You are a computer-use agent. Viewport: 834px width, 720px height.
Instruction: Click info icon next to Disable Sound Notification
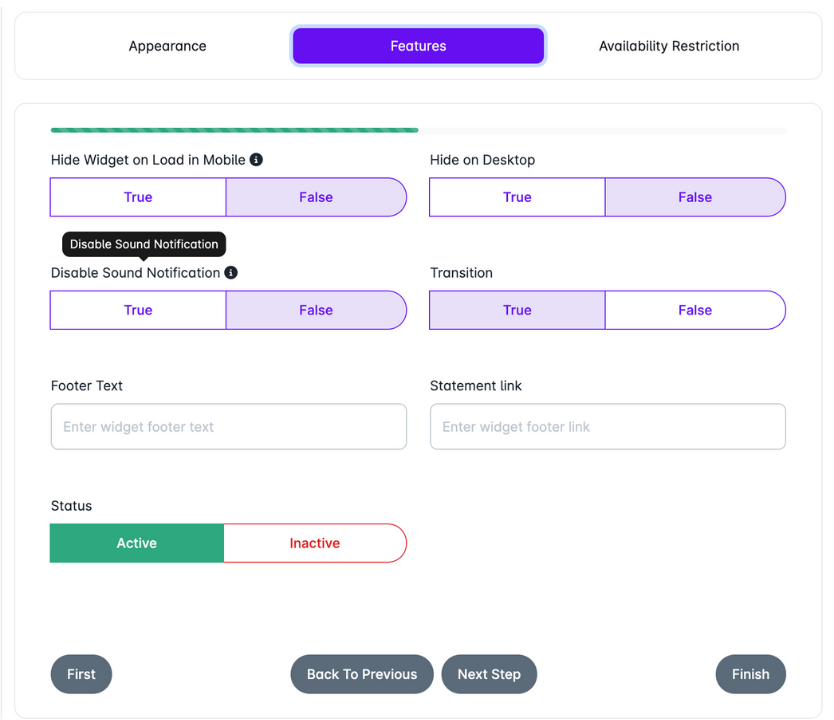tap(231, 273)
